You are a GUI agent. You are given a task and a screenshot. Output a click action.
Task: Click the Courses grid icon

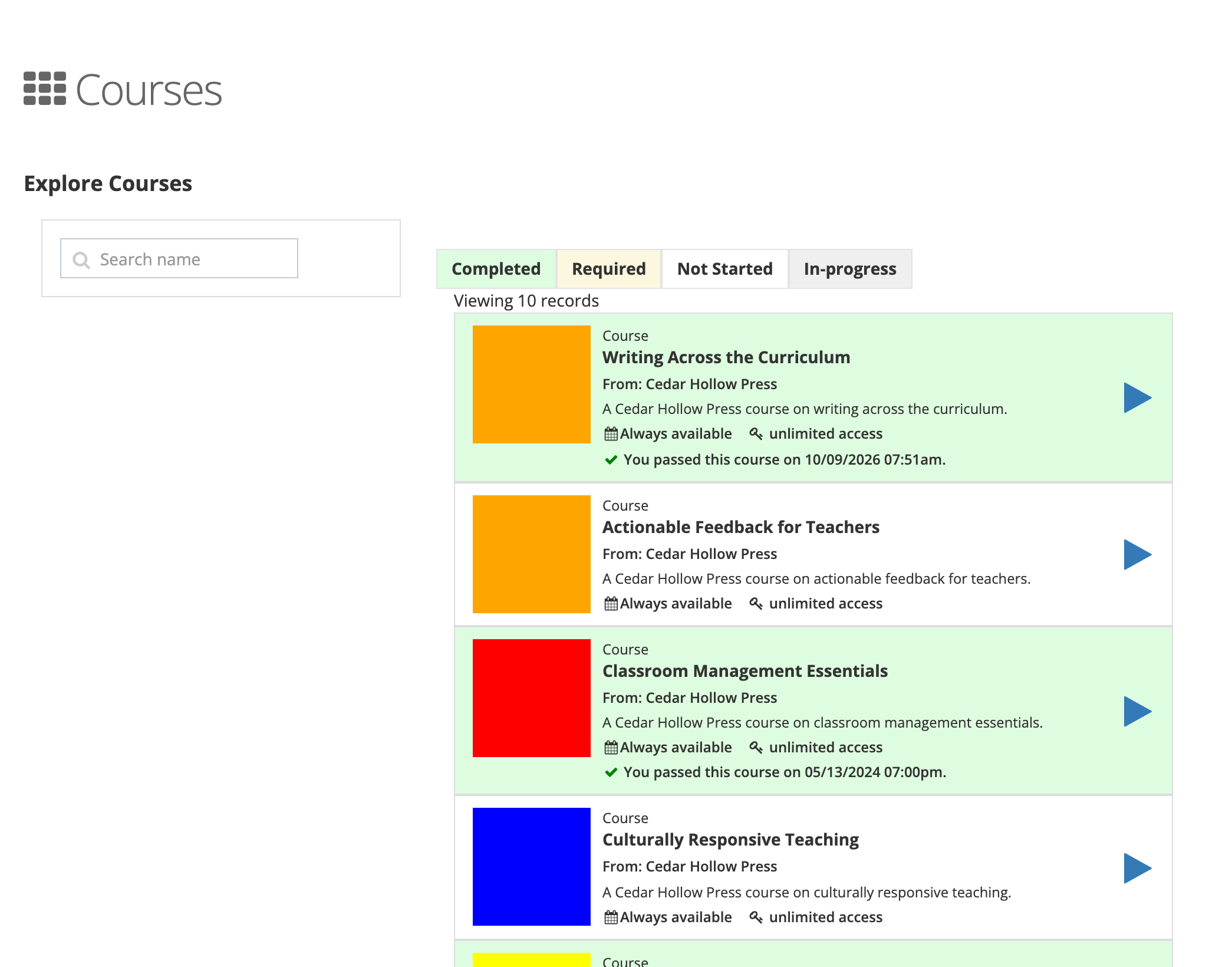pos(45,88)
